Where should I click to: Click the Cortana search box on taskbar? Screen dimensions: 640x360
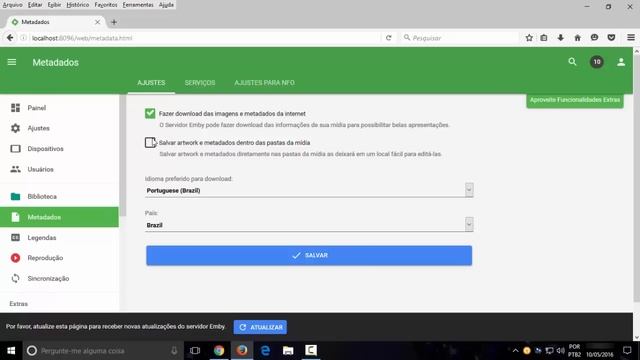(x=102, y=351)
